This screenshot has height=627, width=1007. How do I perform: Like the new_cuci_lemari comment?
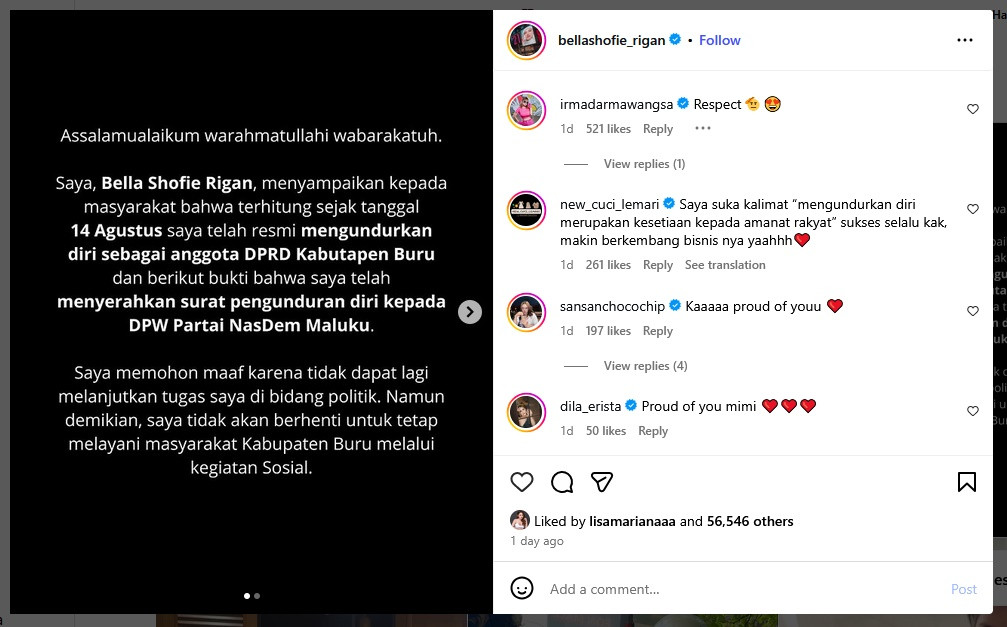(972, 209)
